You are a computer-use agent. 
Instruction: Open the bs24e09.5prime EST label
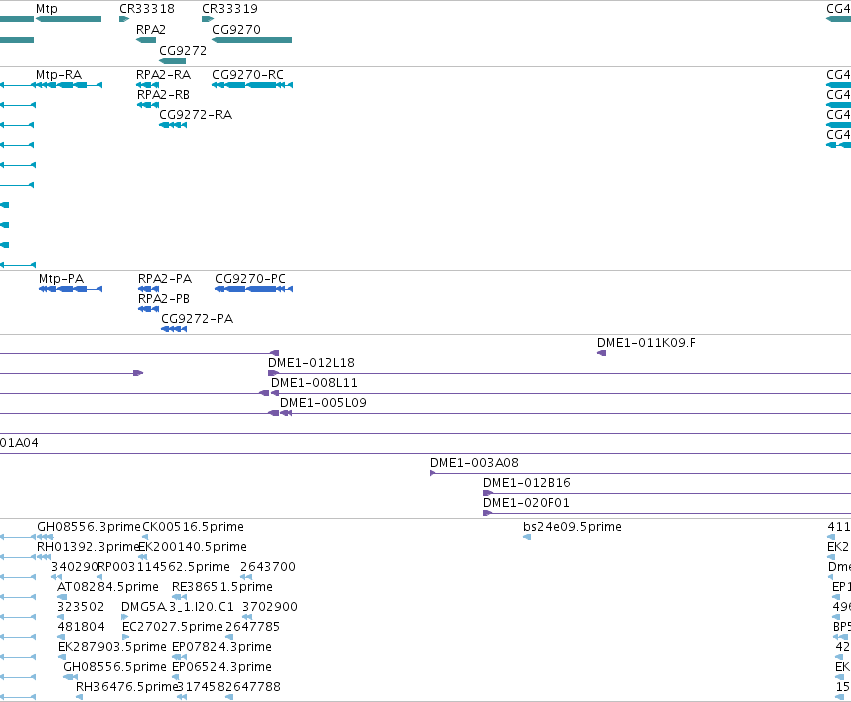click(573, 527)
